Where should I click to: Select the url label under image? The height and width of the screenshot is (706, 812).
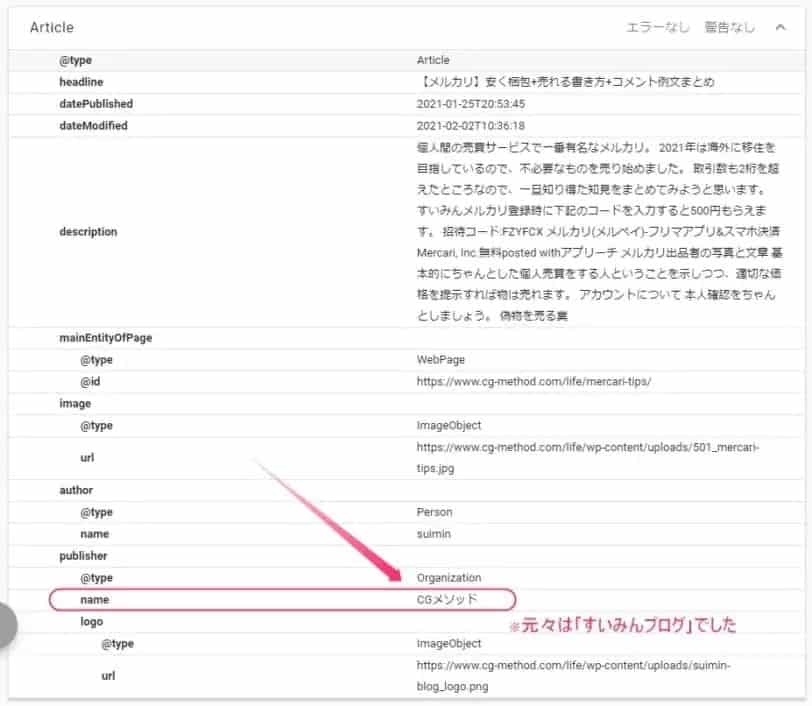pos(87,457)
